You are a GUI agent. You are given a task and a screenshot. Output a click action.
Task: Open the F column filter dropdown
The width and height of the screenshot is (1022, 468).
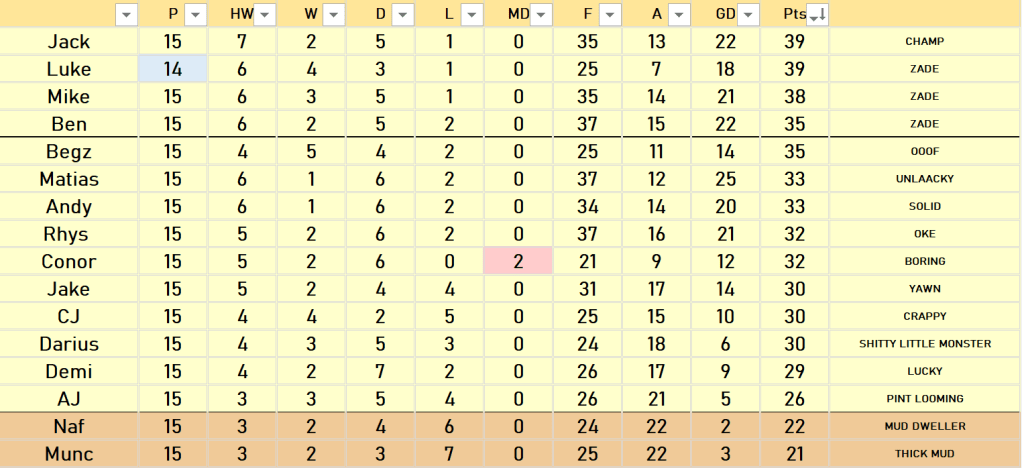click(610, 15)
